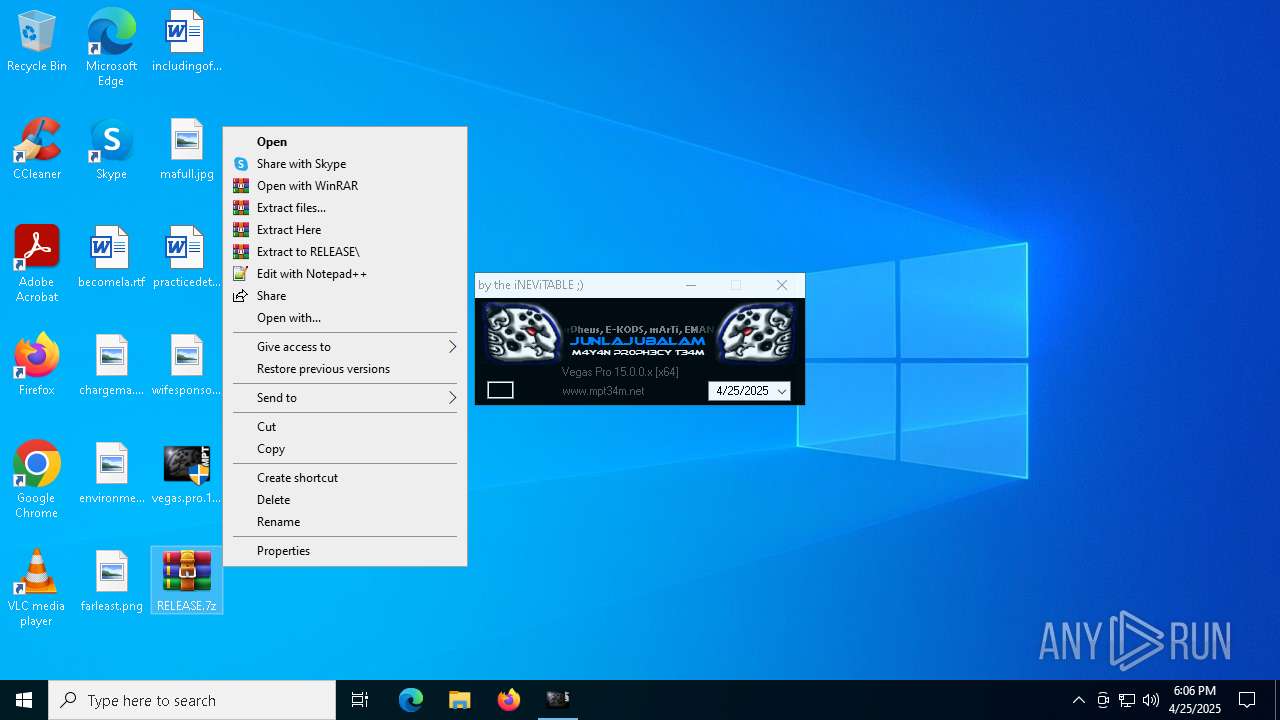Select Extract Here option
1280x720 pixels.
pyautogui.click(x=345, y=230)
